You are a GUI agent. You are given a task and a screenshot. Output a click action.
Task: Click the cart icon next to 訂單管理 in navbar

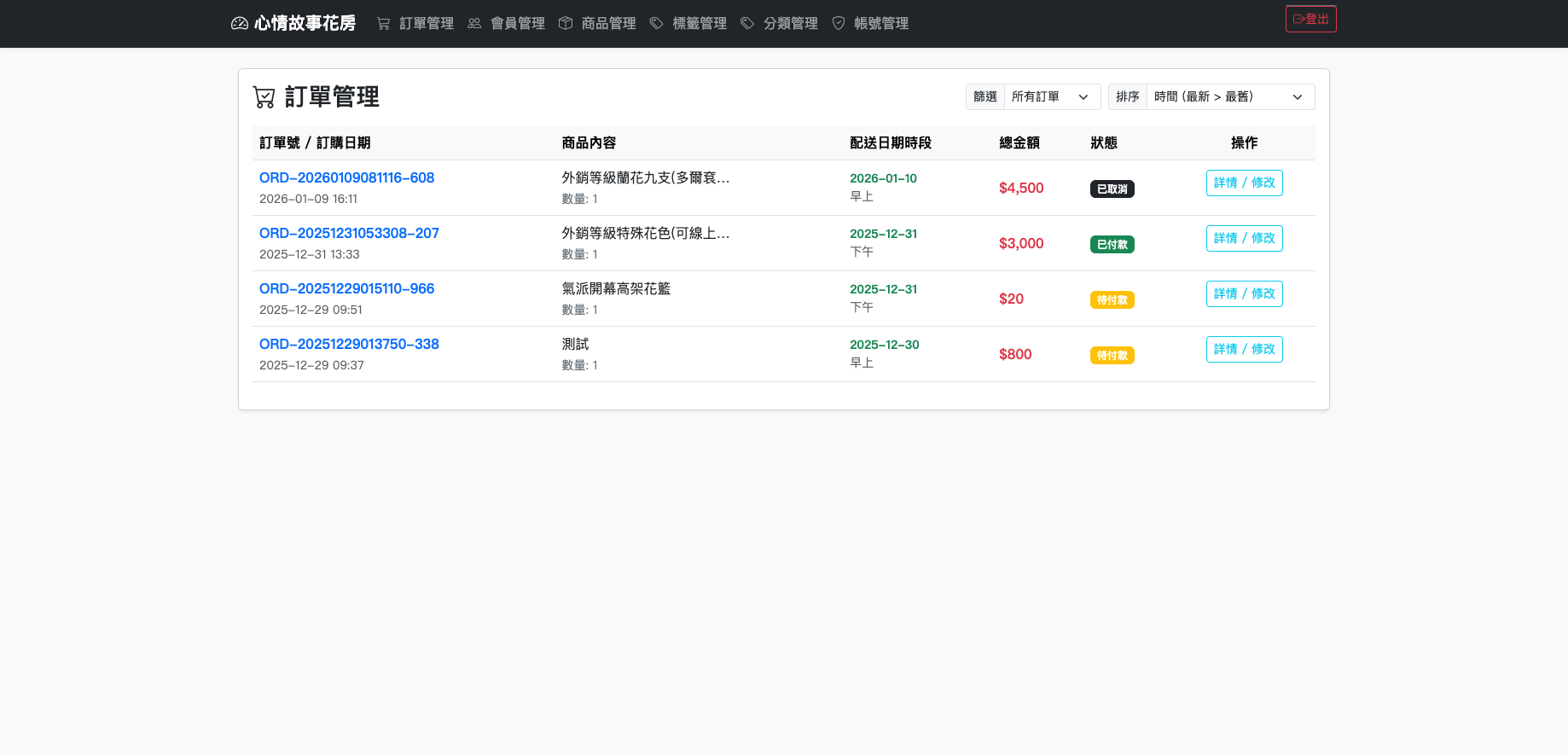[384, 23]
